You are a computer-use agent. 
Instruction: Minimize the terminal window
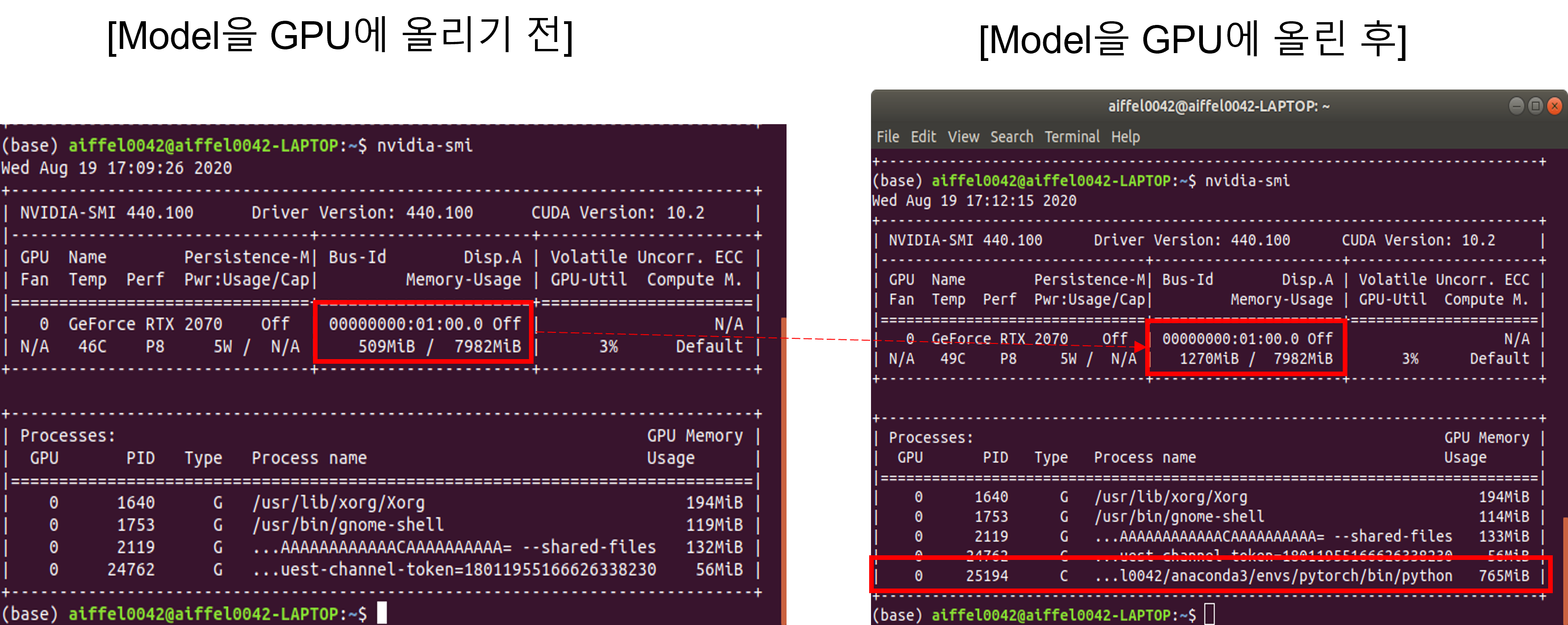[1516, 106]
